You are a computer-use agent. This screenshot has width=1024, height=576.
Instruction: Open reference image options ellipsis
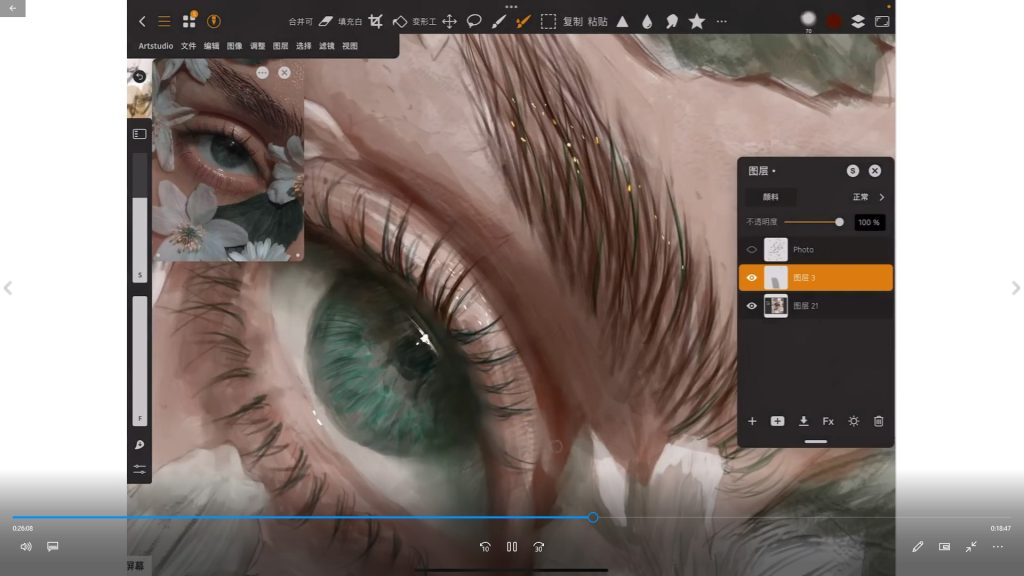pos(262,73)
